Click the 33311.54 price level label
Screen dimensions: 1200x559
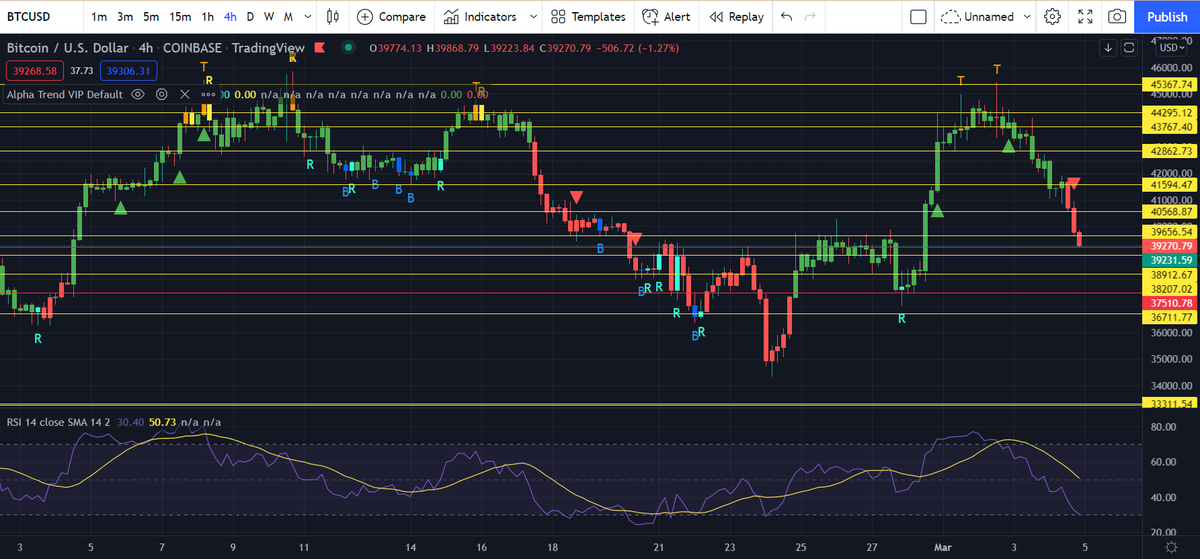pos(1172,404)
